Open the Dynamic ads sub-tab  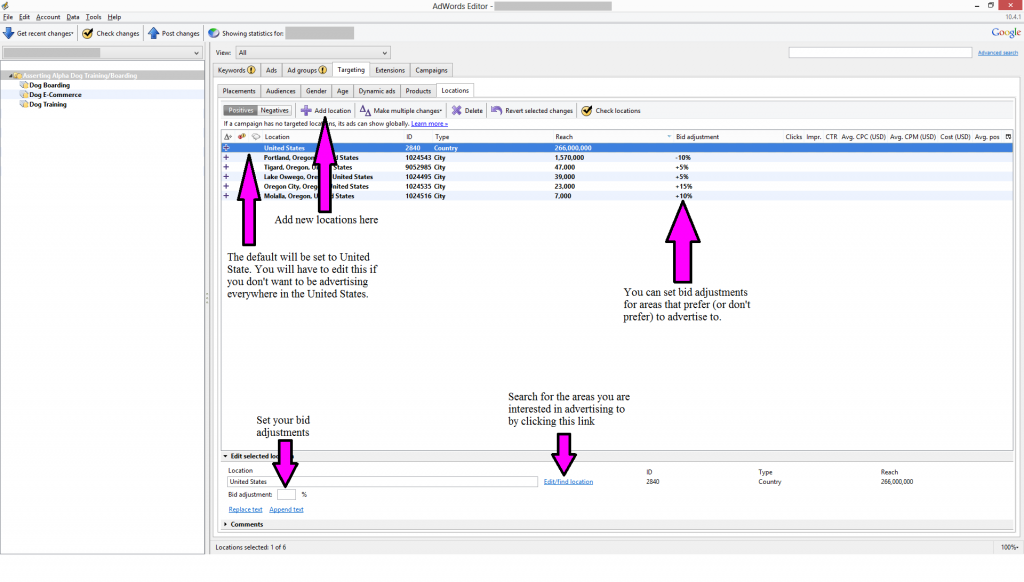click(377, 91)
